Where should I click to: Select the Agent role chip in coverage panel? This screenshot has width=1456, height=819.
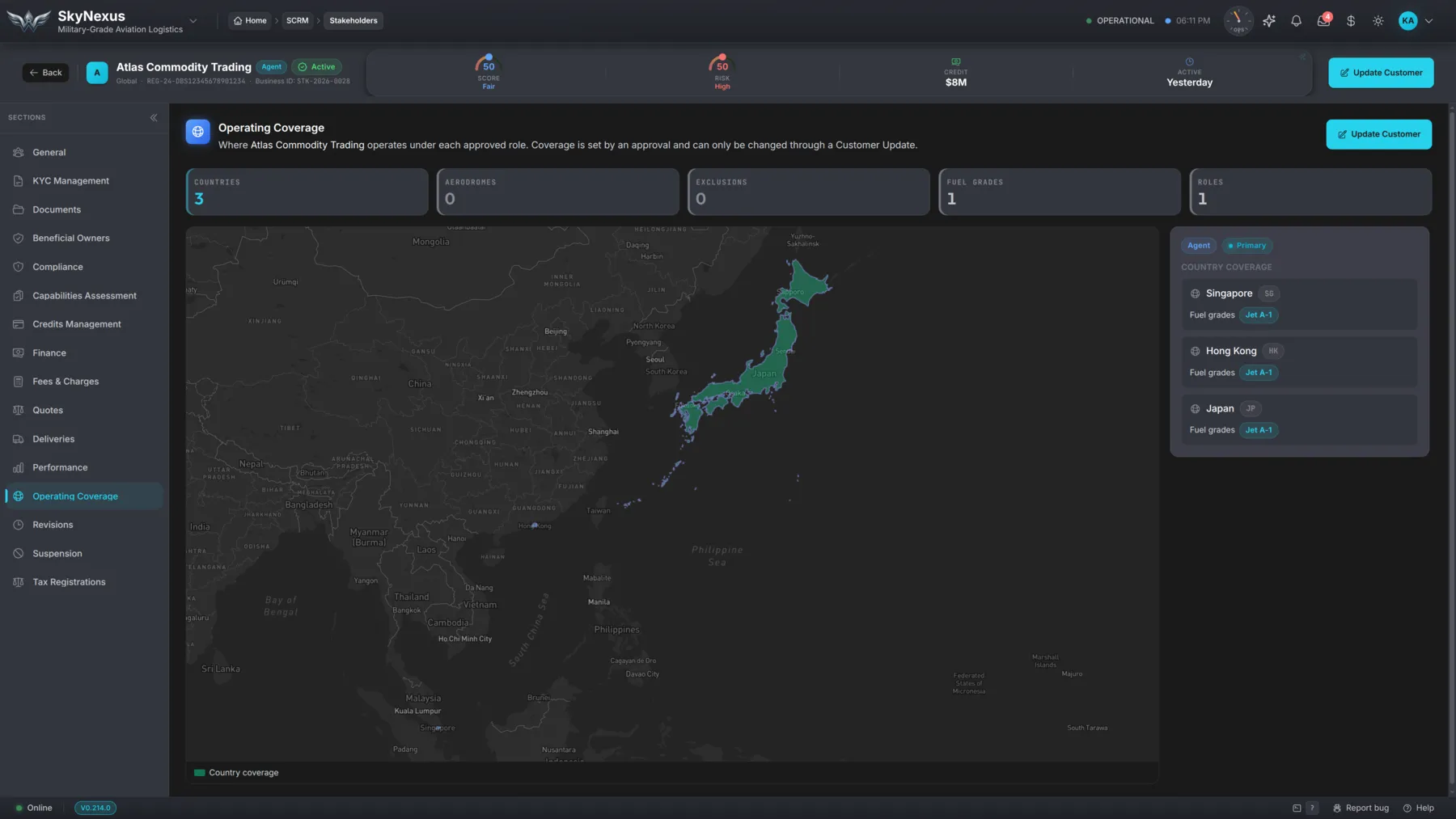(x=1199, y=246)
